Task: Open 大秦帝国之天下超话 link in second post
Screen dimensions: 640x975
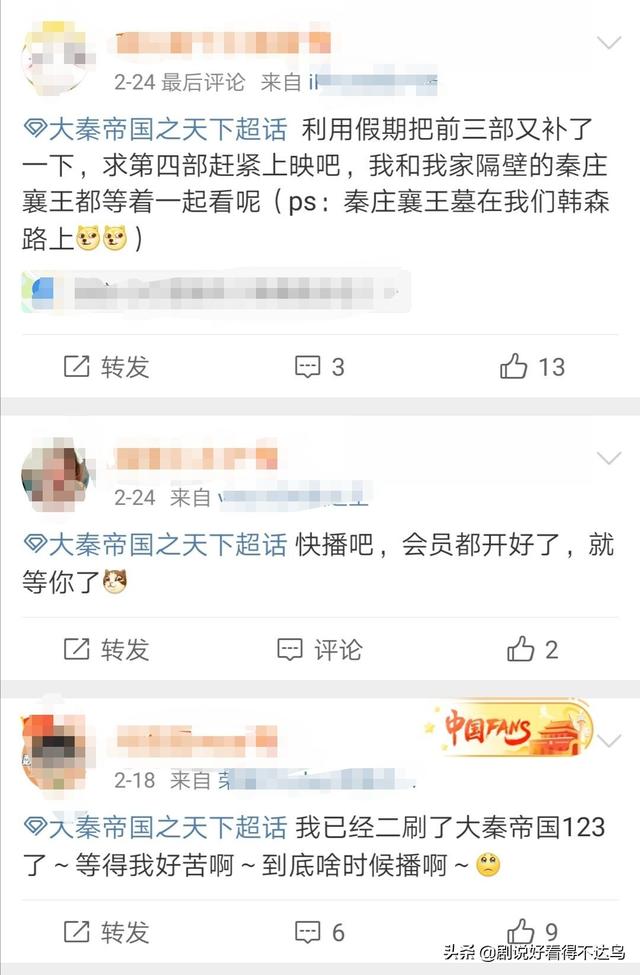Action: click(155, 545)
